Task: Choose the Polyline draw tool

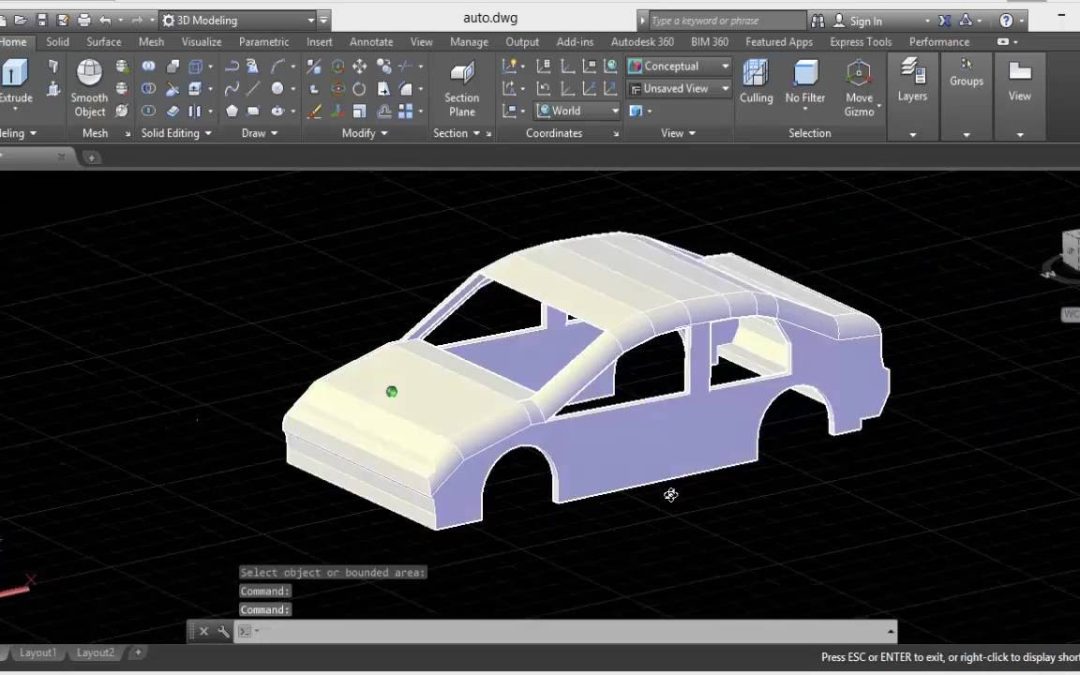Action: click(232, 66)
